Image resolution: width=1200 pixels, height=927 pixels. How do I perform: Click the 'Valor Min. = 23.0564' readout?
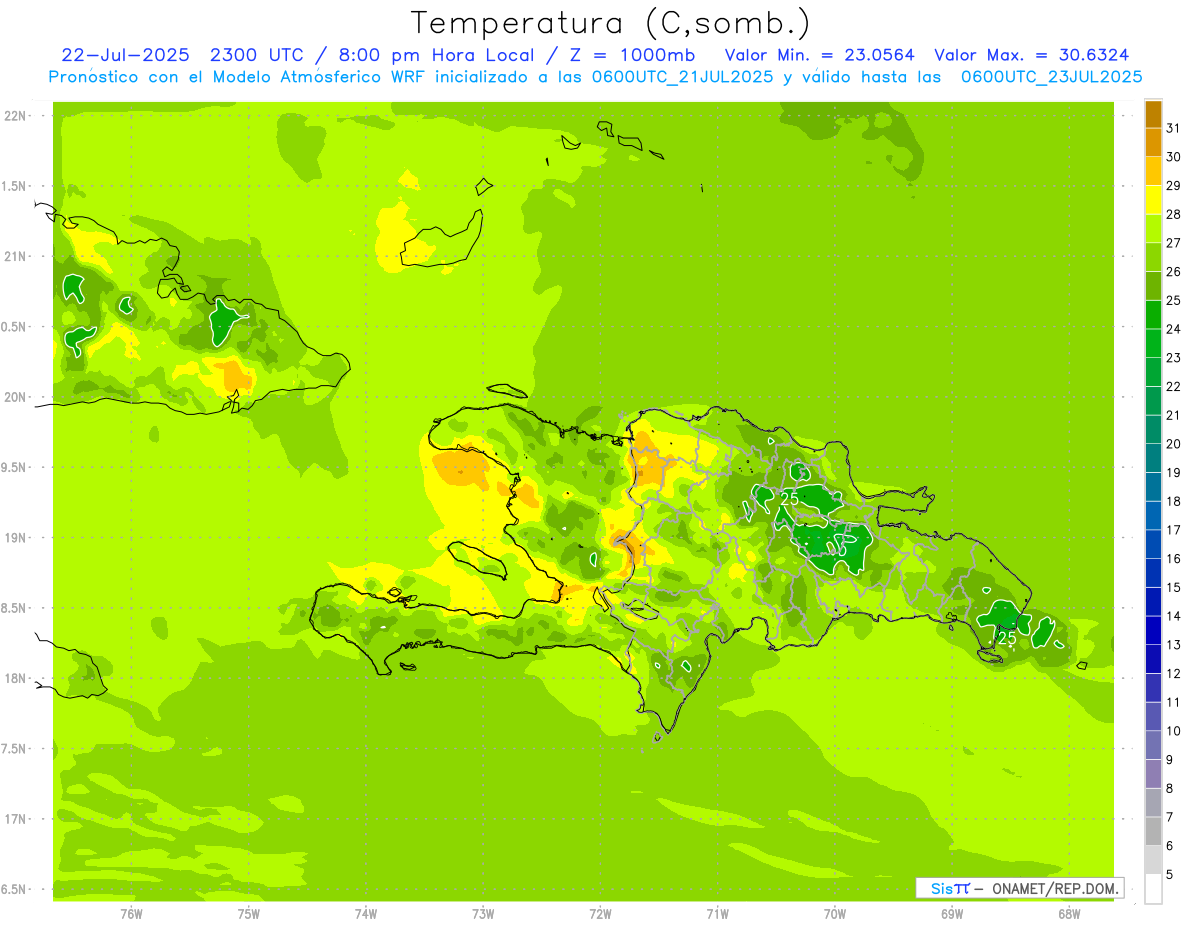coord(819,55)
